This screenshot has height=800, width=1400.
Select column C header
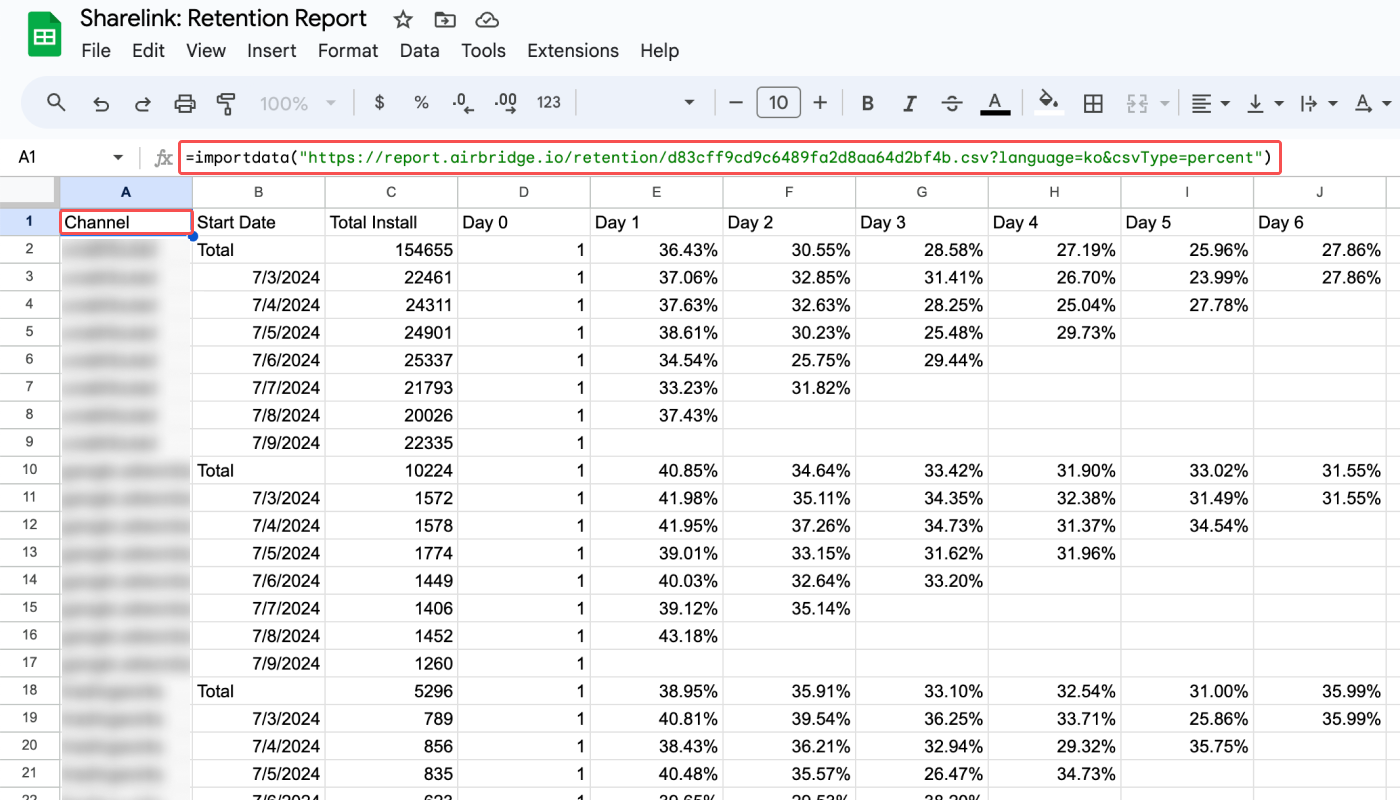[x=391, y=192]
